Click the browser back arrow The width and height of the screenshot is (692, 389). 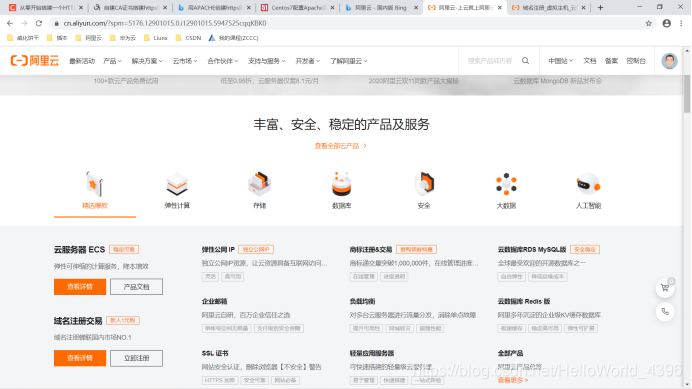coord(10,23)
